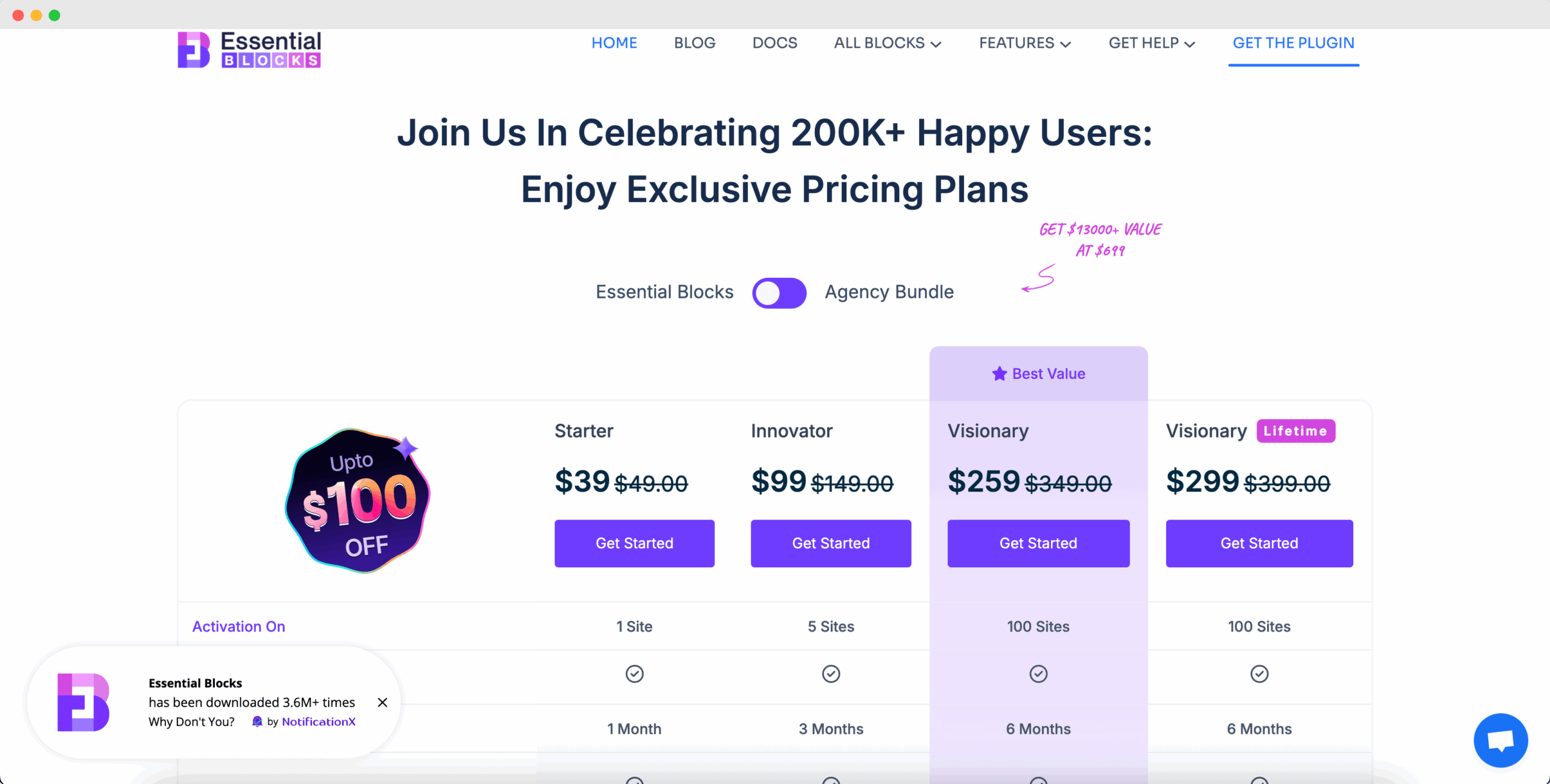Select the Agency Bundle pricing option
The height and width of the screenshot is (784, 1550).
(889, 292)
